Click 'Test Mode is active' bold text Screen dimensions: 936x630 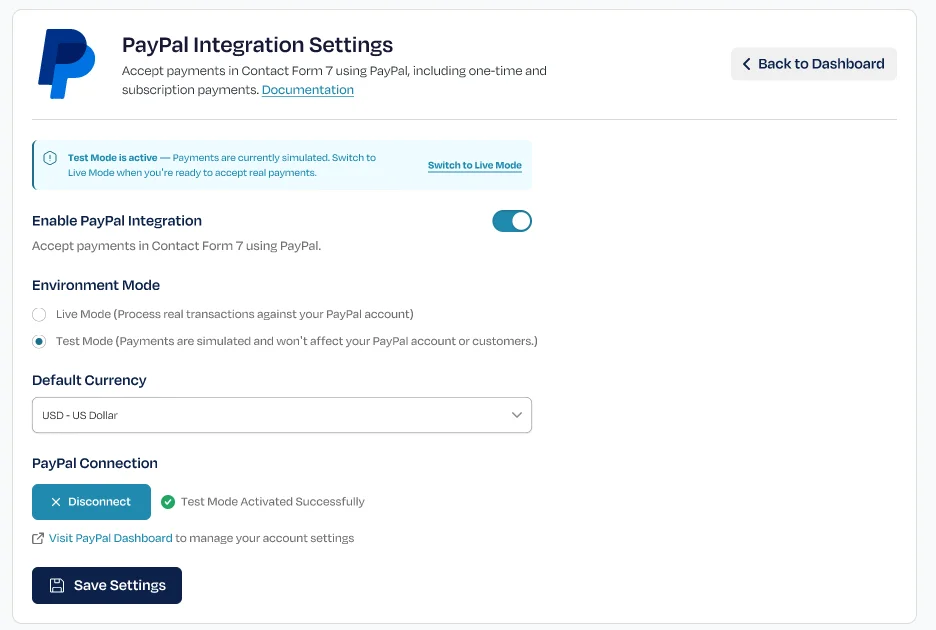click(x=113, y=158)
